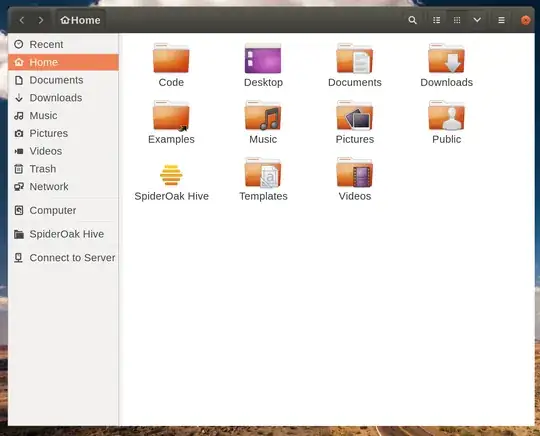Open Computer in the sidebar
This screenshot has width=540, height=436.
[x=63, y=210]
